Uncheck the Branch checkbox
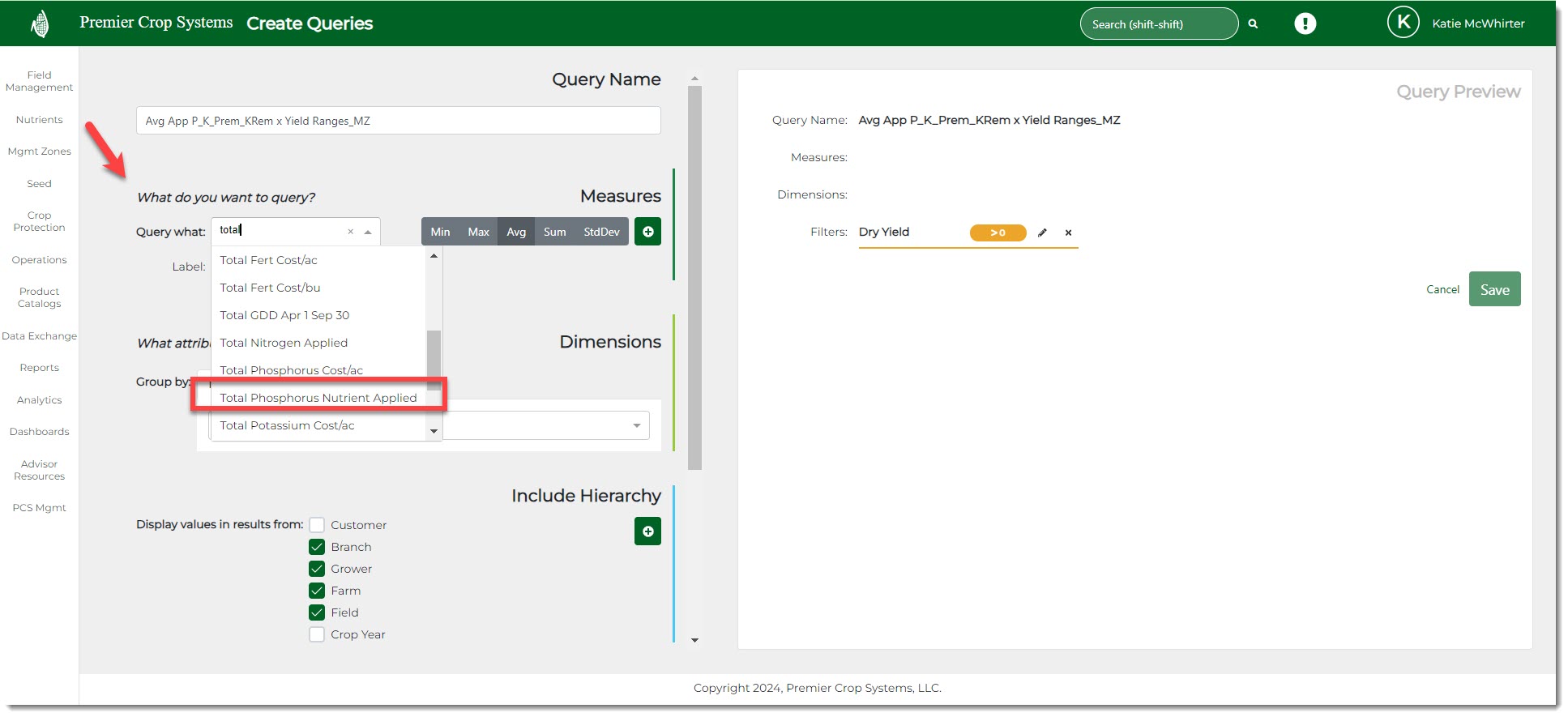Viewport: 1568px width, 717px height. click(x=317, y=547)
